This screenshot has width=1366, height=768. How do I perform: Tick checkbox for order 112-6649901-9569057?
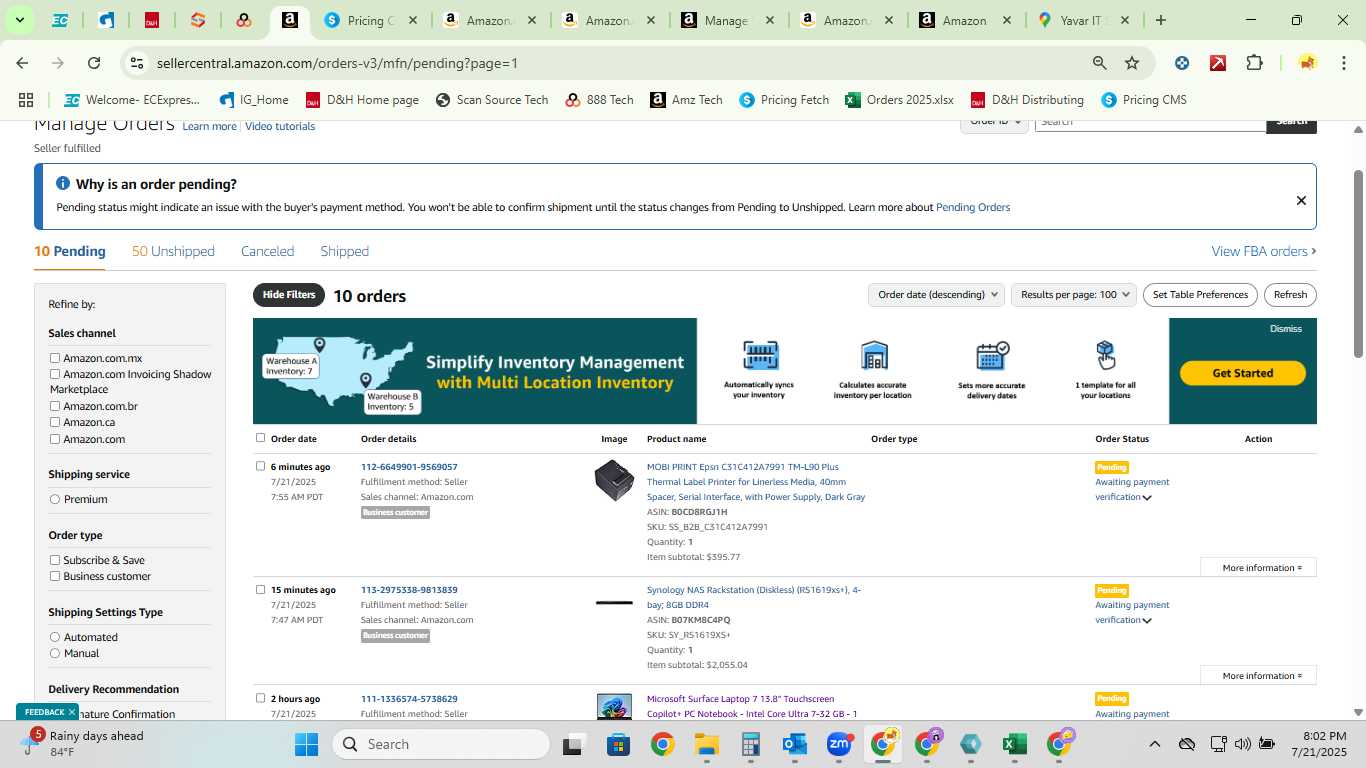coord(260,466)
